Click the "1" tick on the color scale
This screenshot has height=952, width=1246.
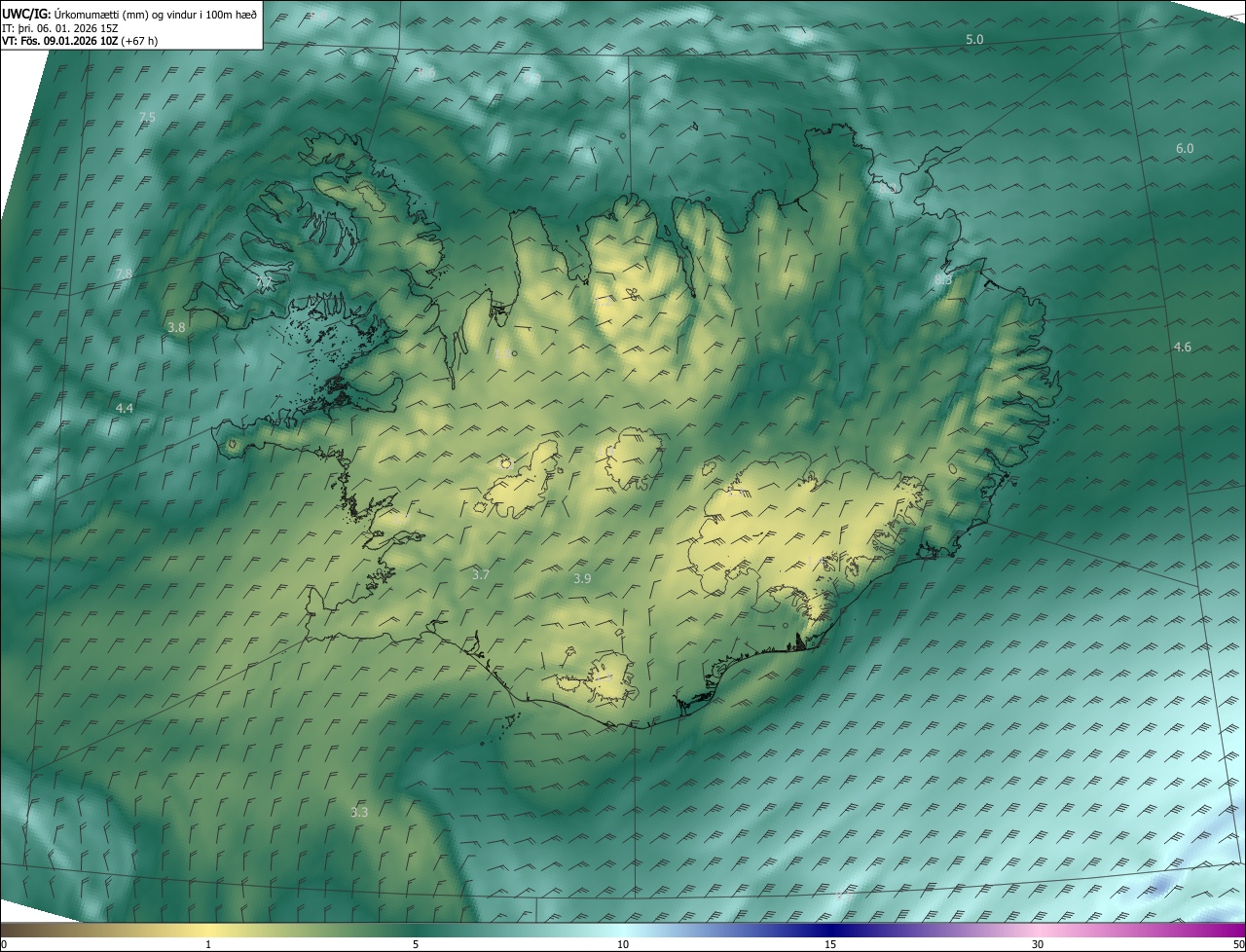point(208,944)
